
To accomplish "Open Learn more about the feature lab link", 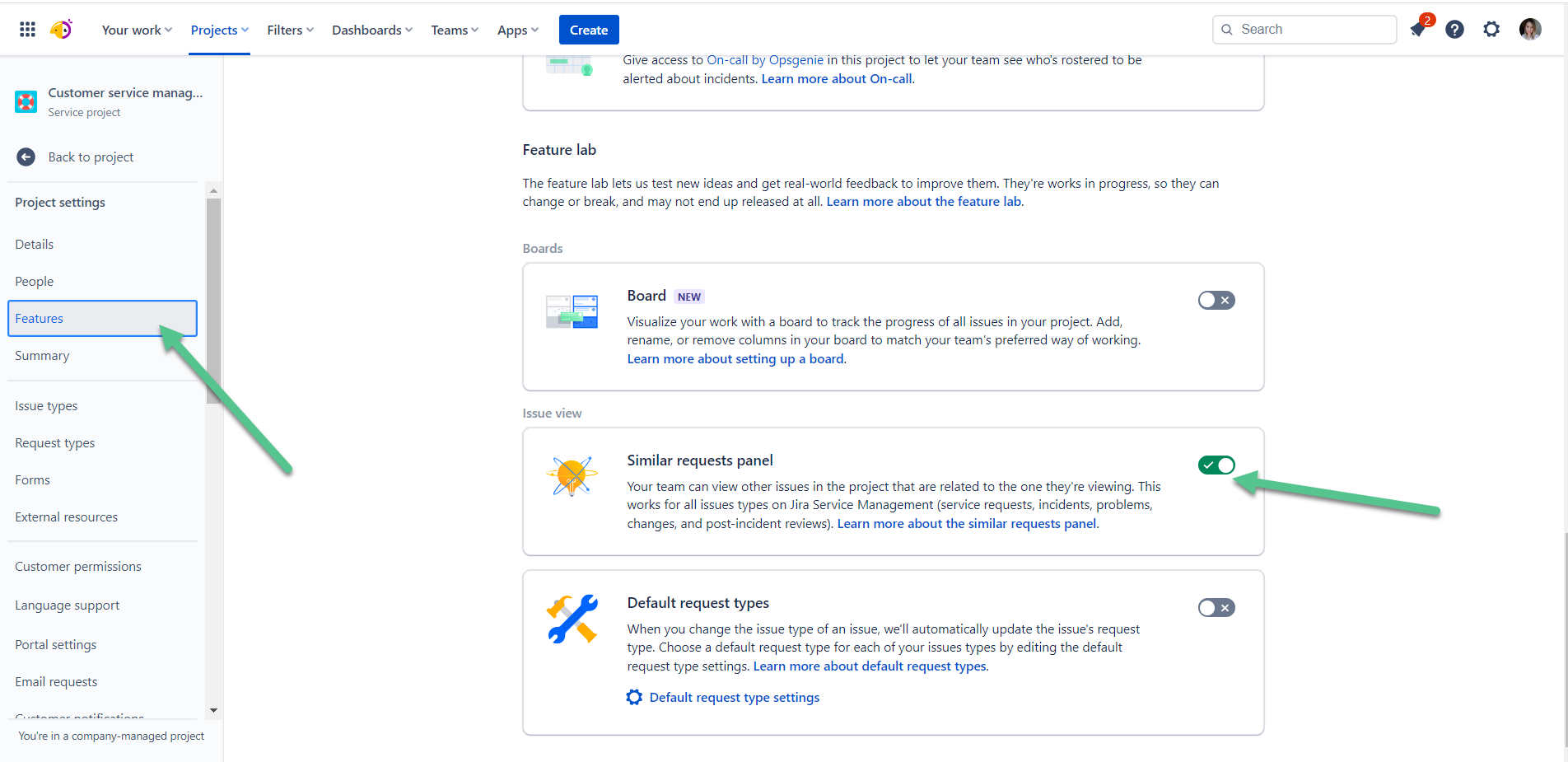I will 923,202.
